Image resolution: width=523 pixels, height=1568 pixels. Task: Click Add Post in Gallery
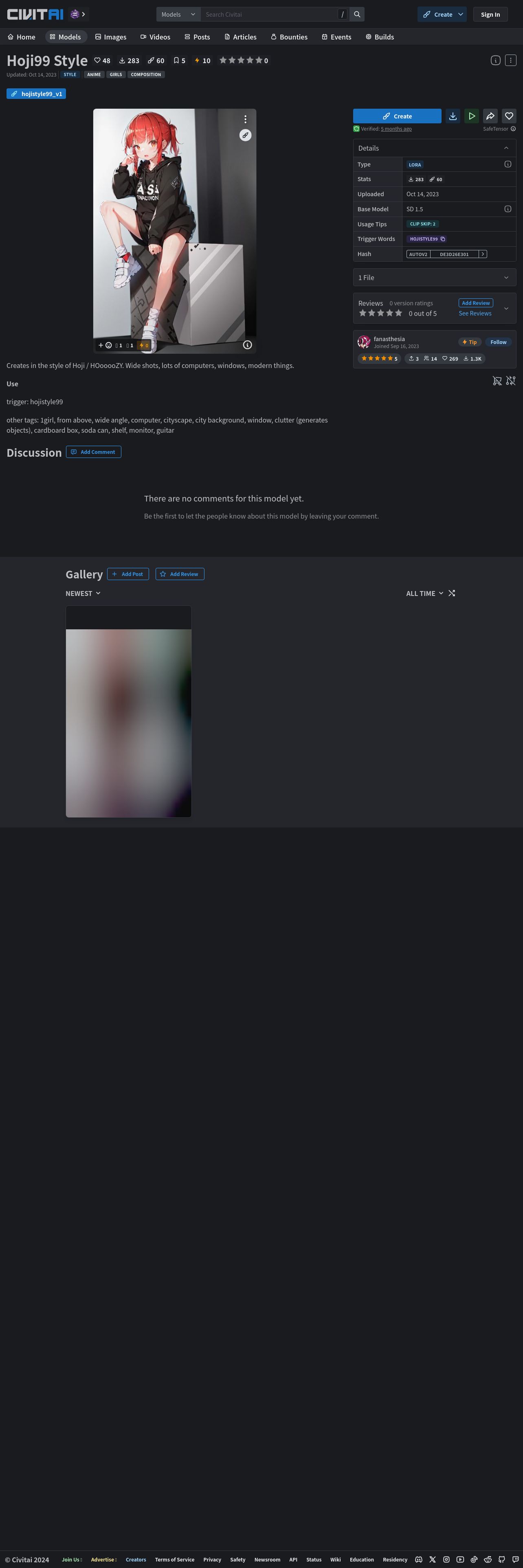pyautogui.click(x=128, y=574)
